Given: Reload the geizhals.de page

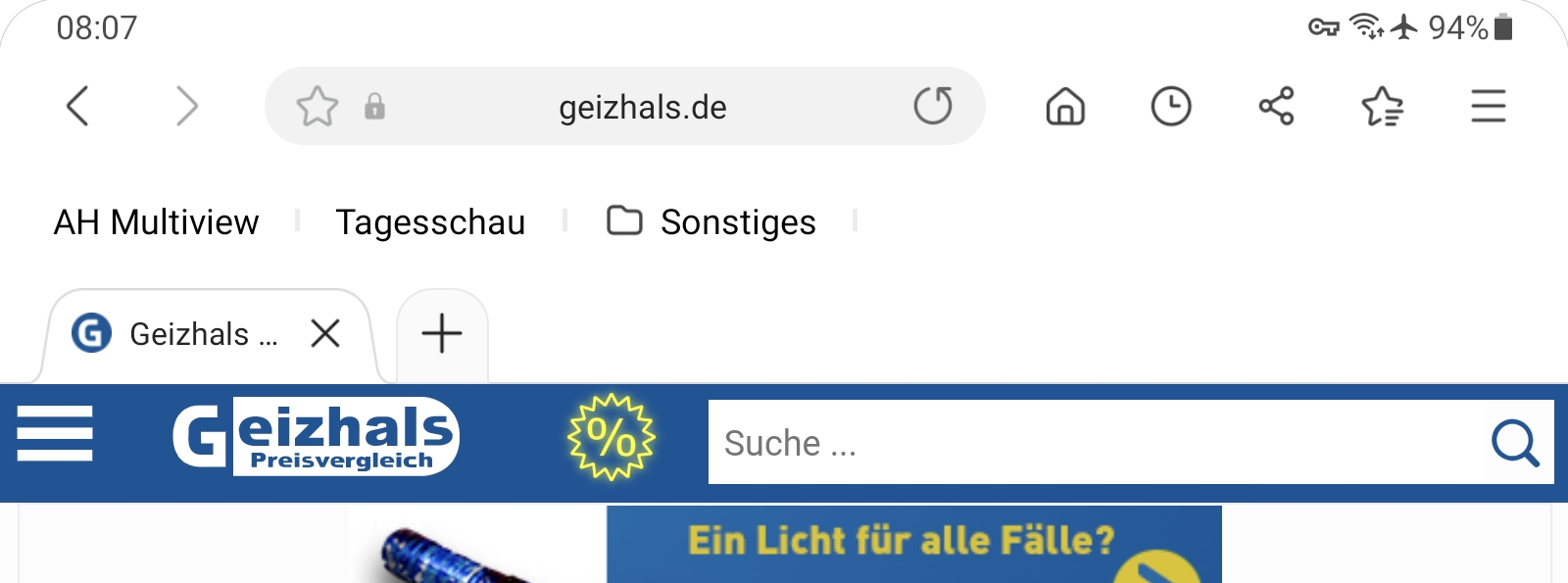Looking at the screenshot, I should [933, 106].
